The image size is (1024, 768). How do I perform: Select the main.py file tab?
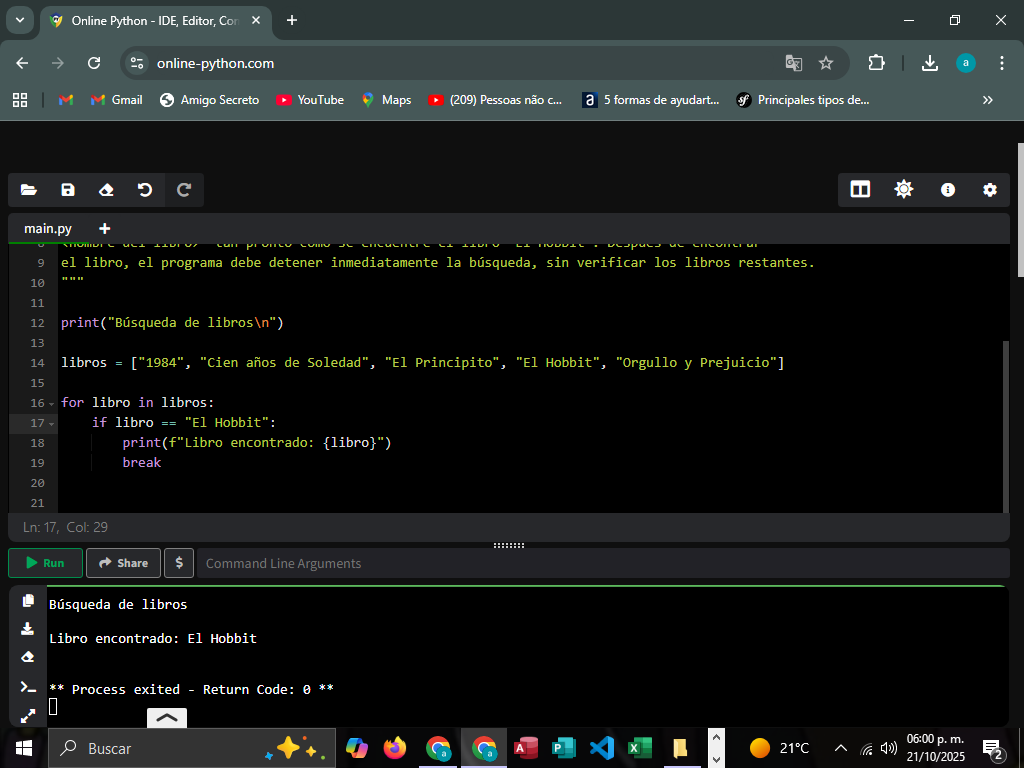[x=48, y=228]
